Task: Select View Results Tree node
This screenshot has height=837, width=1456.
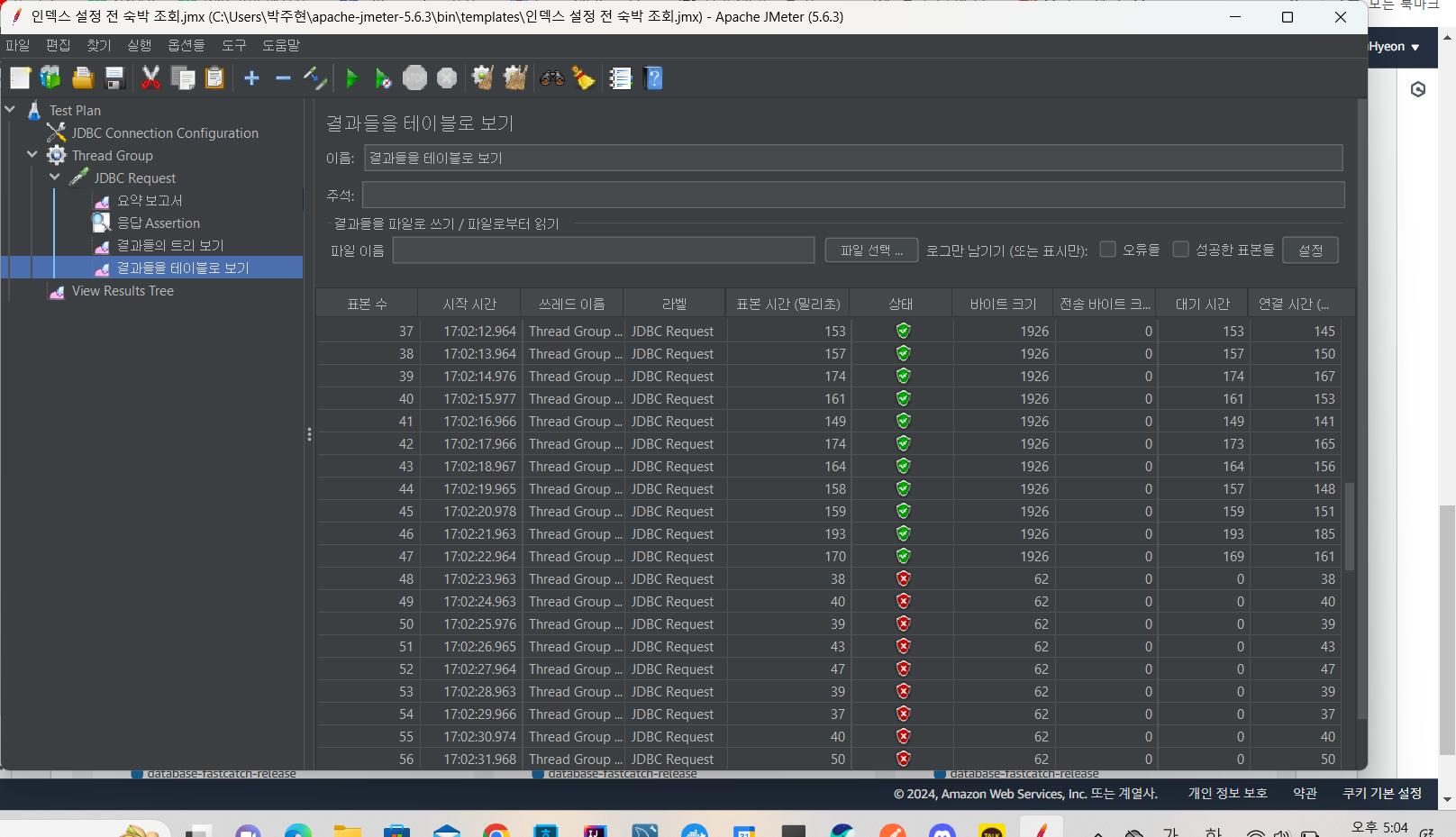Action: [123, 290]
